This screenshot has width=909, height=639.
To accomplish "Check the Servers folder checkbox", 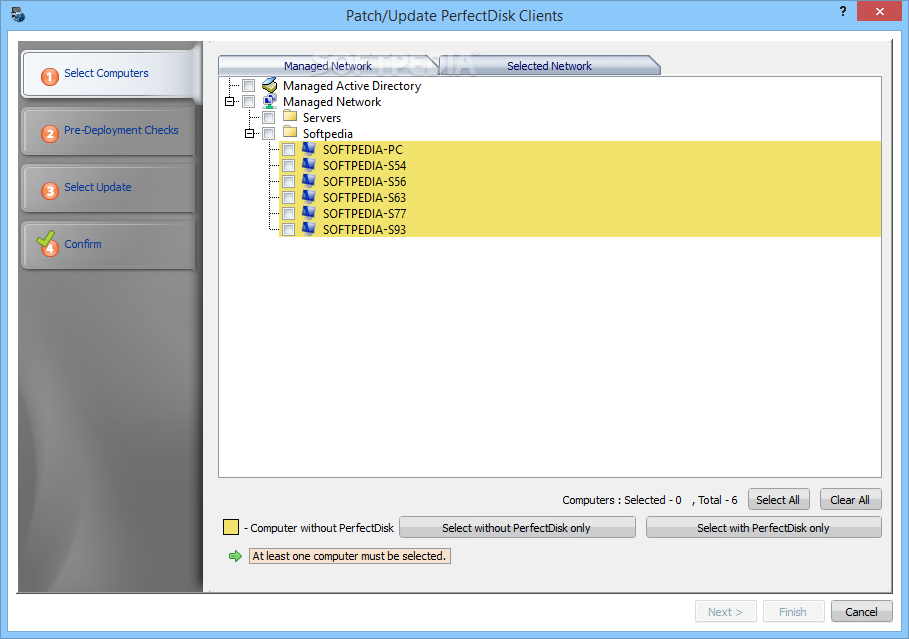I will click(x=268, y=118).
